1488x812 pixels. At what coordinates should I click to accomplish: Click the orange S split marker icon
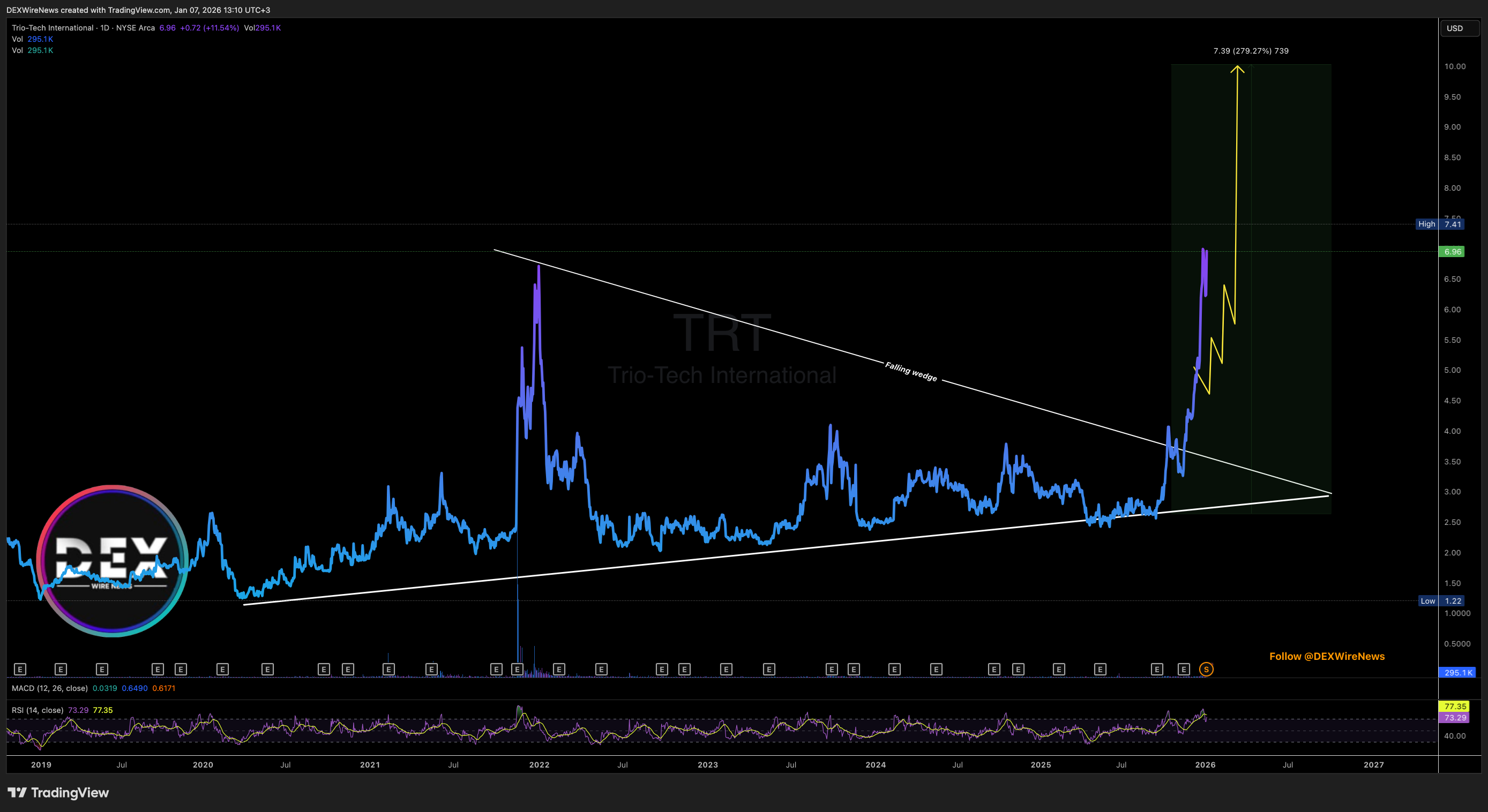(1206, 670)
